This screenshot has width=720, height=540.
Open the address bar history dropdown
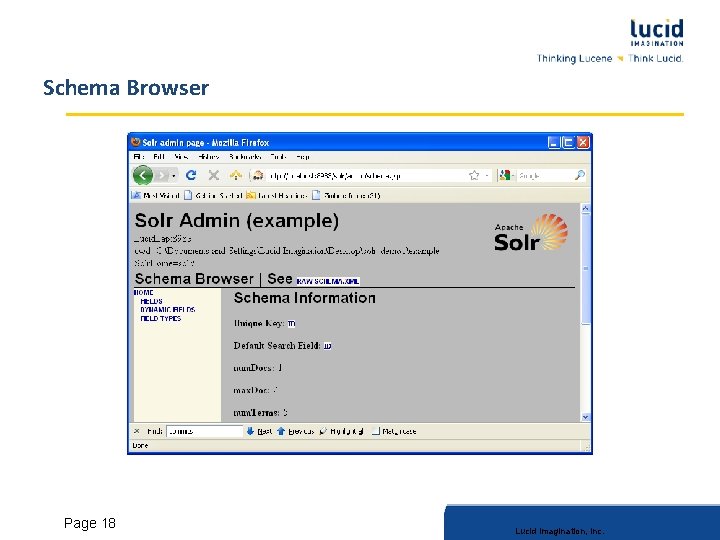[x=487, y=175]
